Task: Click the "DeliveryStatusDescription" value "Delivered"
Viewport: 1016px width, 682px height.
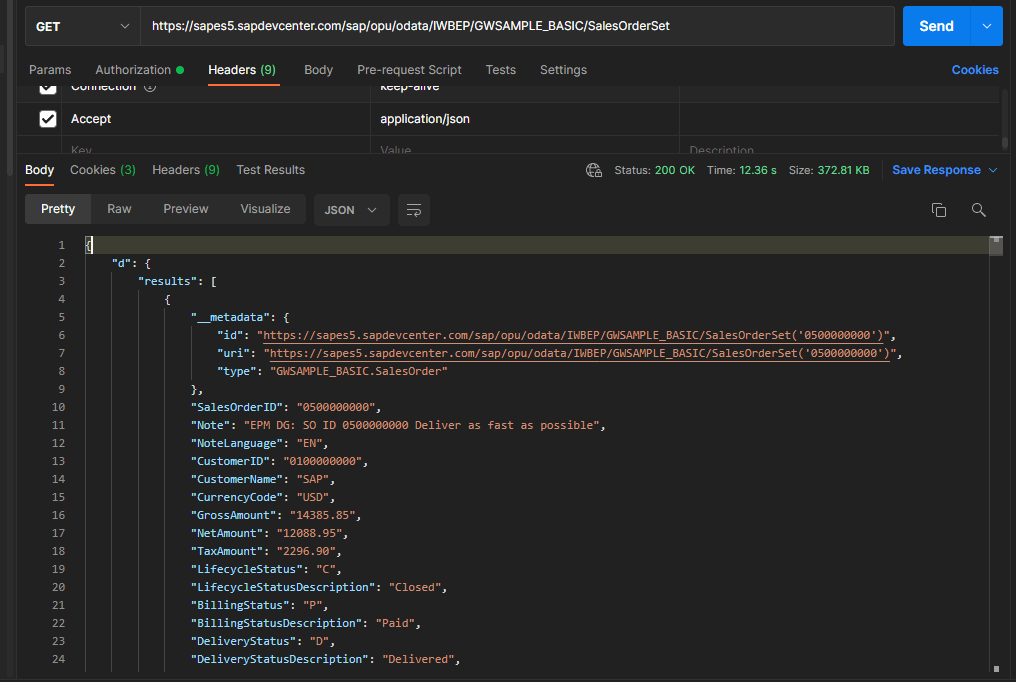Action: coord(418,659)
